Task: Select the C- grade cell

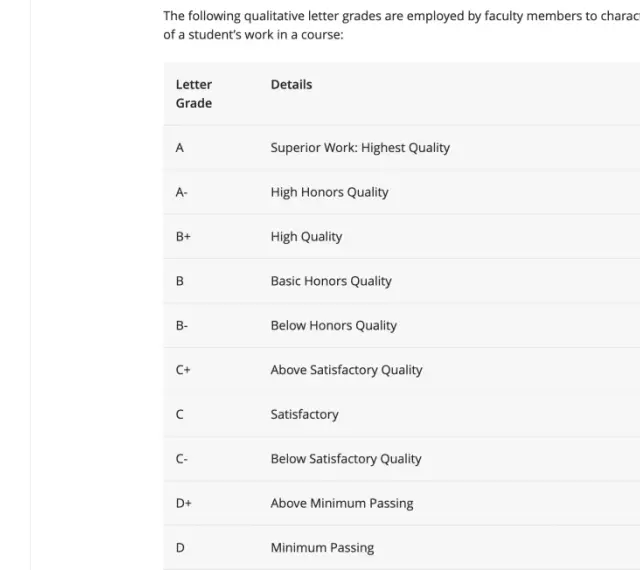Action: click(182, 459)
